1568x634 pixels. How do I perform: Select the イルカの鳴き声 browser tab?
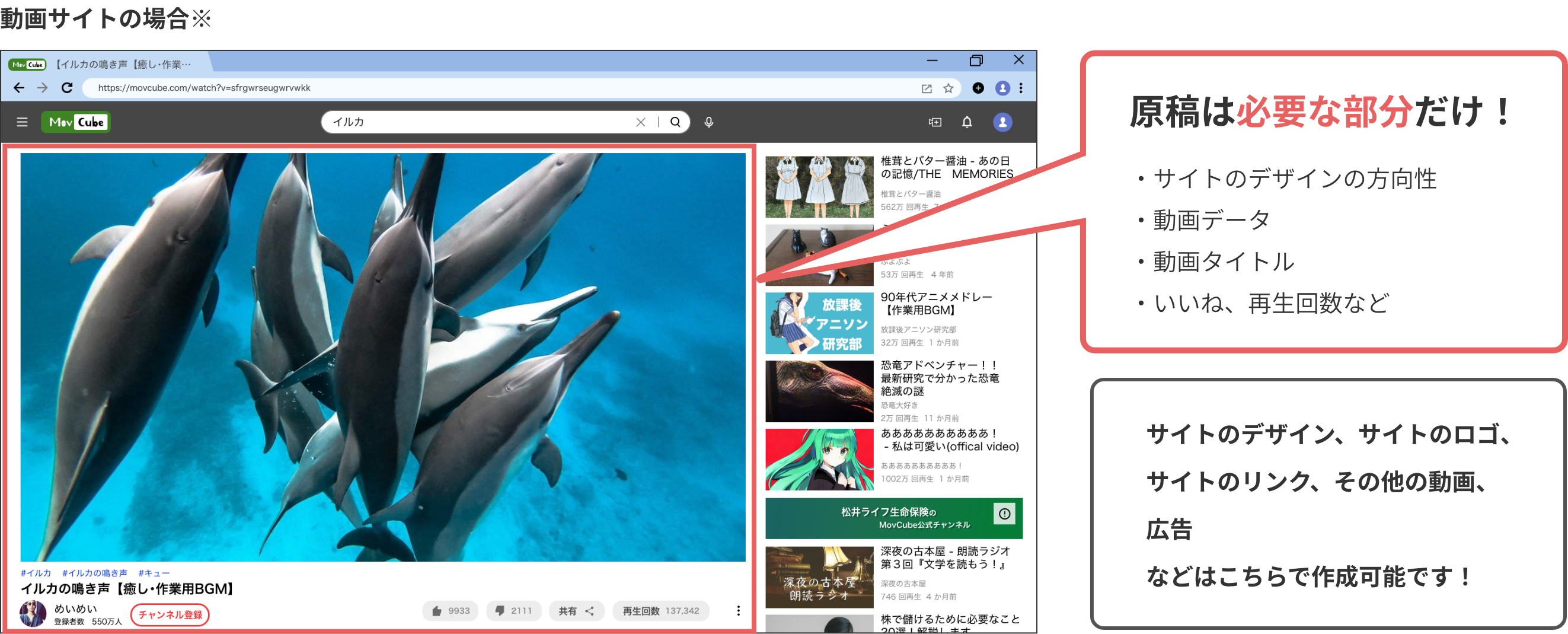pos(107,64)
